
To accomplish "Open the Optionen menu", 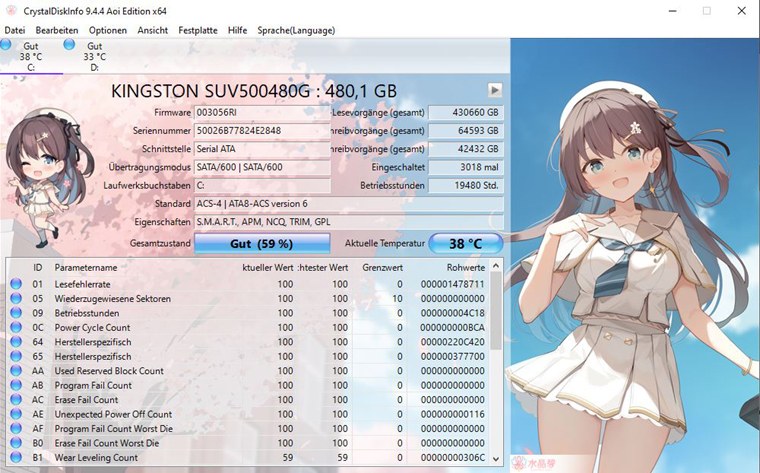I will (x=108, y=30).
